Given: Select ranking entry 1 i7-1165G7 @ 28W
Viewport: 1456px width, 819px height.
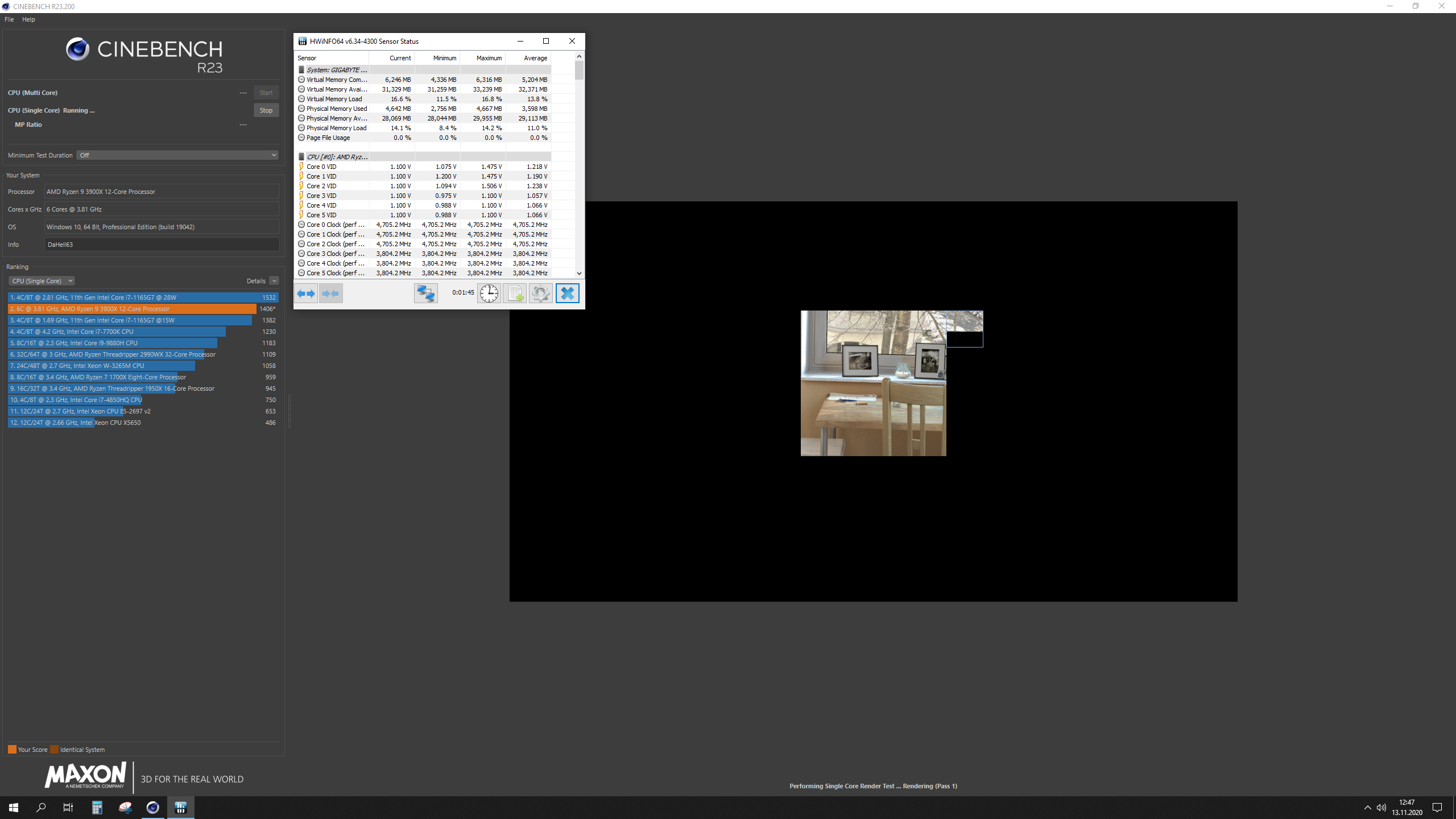Looking at the screenshot, I should (x=143, y=297).
